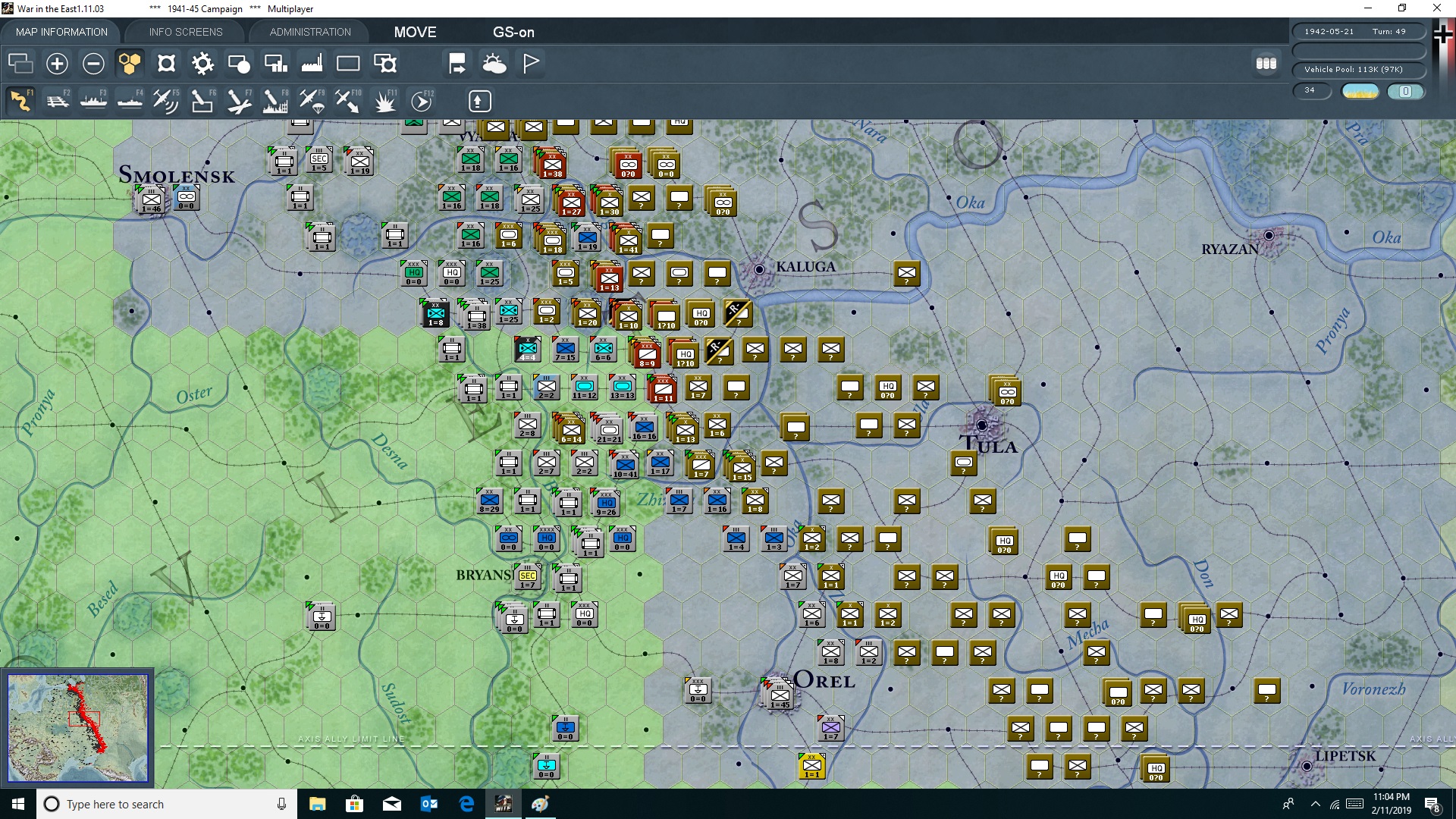Screen dimensions: 1456x819
Task: Click the date and Turn 49 field
Action: tap(1358, 31)
